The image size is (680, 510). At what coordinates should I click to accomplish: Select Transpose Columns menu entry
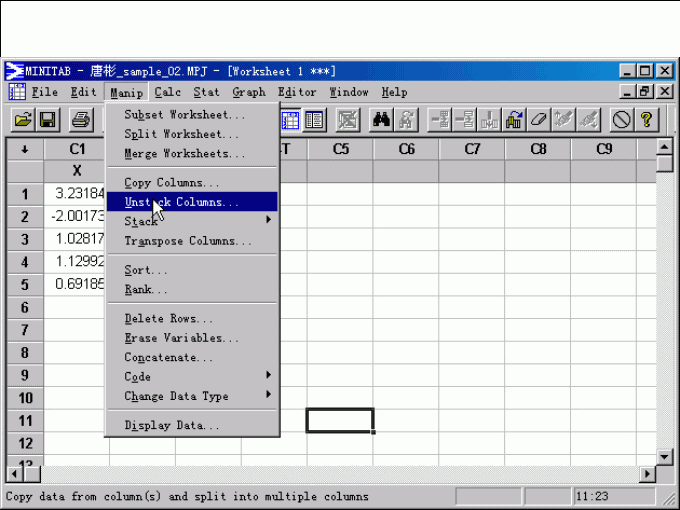(188, 241)
